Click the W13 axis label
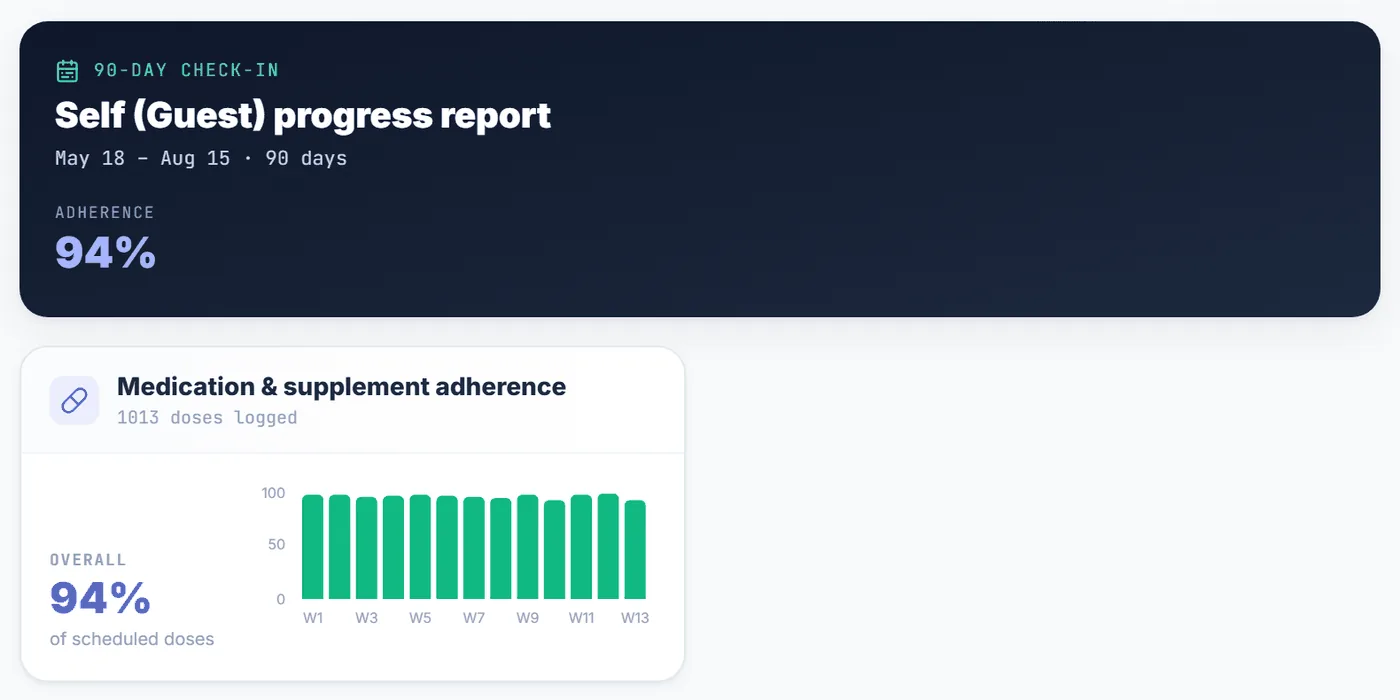Screen dimensions: 1400x700 635,618
